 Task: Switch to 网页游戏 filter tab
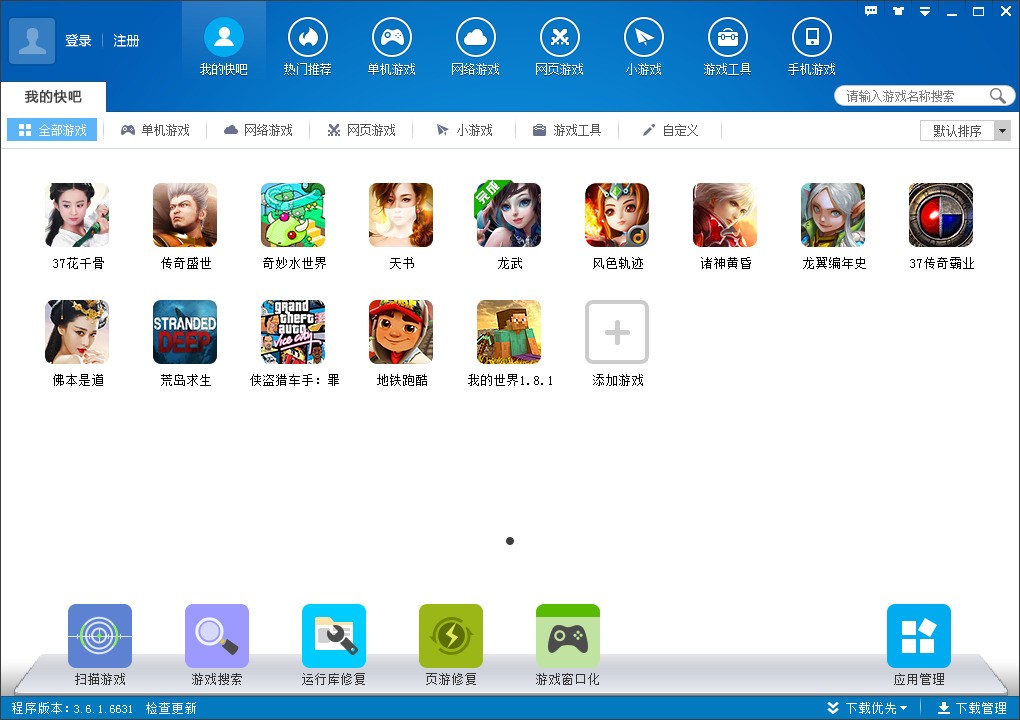(x=361, y=130)
